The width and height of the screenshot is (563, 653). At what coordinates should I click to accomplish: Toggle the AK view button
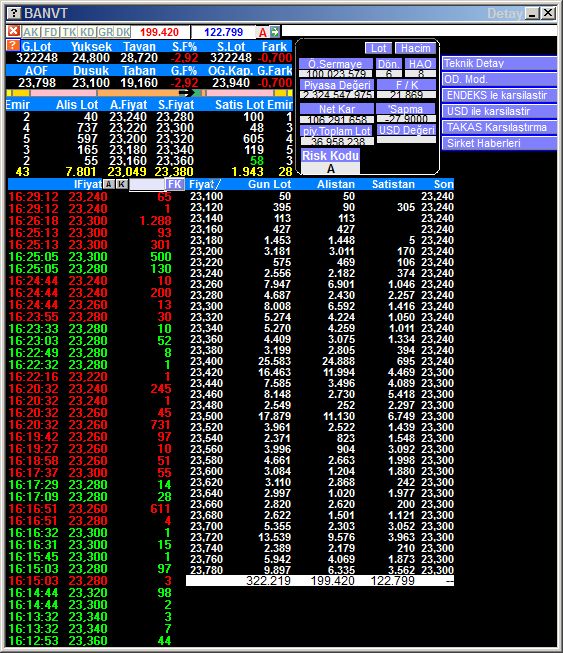(31, 32)
